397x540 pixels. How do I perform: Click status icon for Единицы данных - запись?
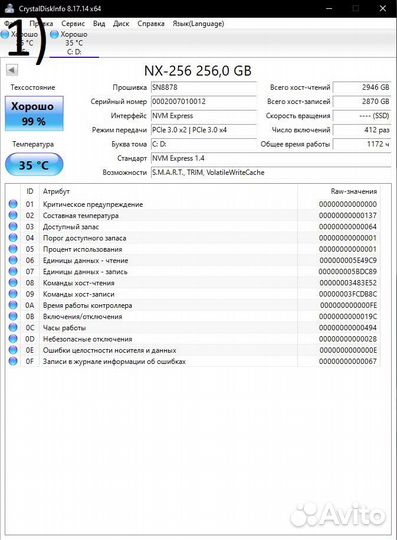pyautogui.click(x=13, y=271)
